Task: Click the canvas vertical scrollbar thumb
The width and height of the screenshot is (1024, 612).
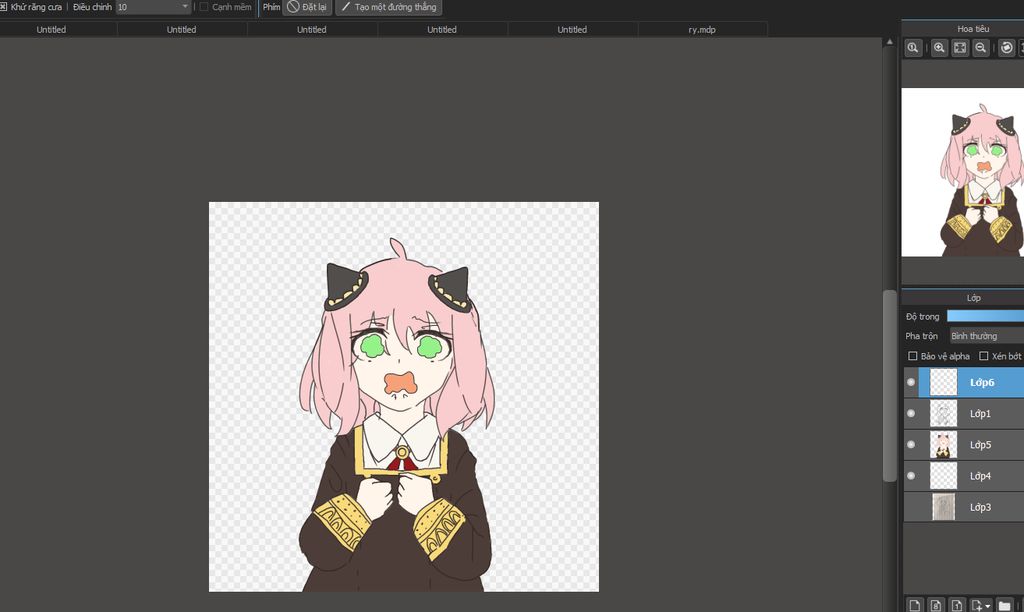Action: pyautogui.click(x=889, y=385)
